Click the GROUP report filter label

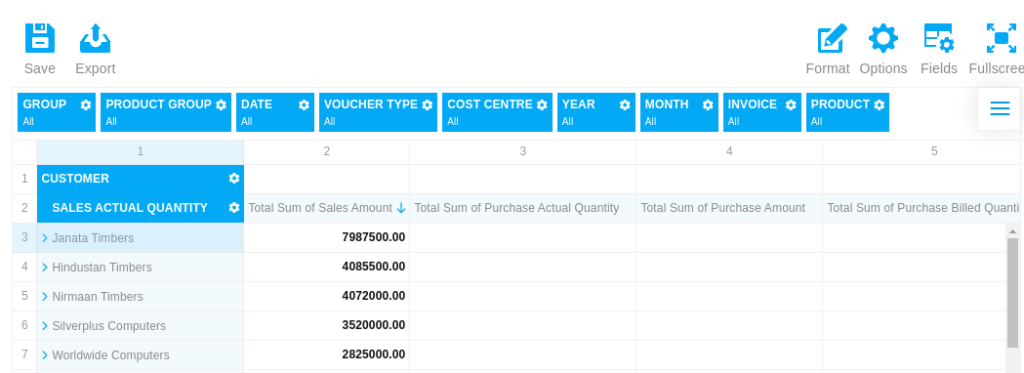click(x=44, y=105)
